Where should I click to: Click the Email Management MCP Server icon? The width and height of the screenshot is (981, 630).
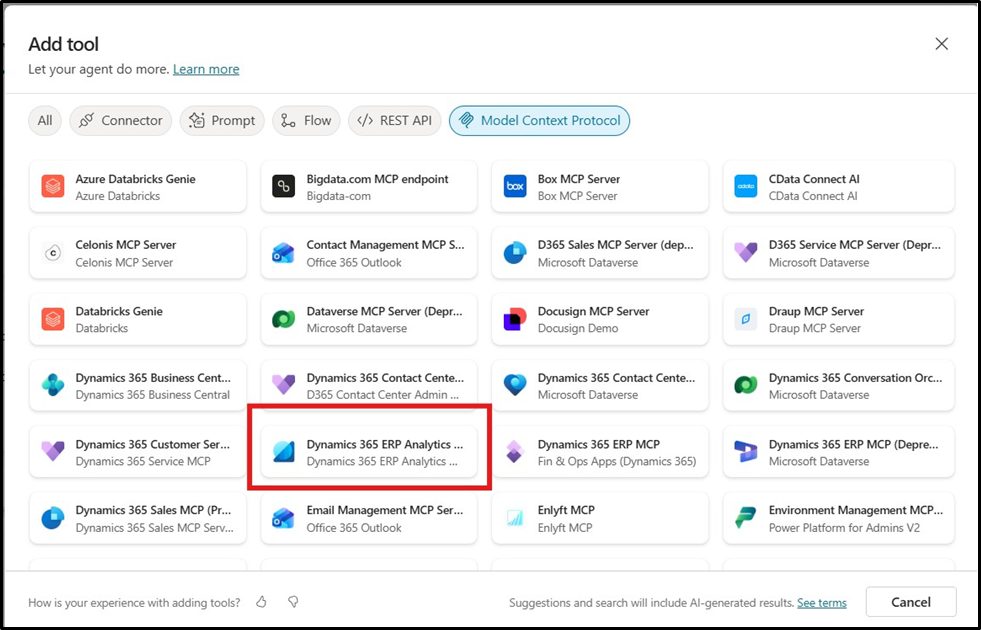[283, 518]
